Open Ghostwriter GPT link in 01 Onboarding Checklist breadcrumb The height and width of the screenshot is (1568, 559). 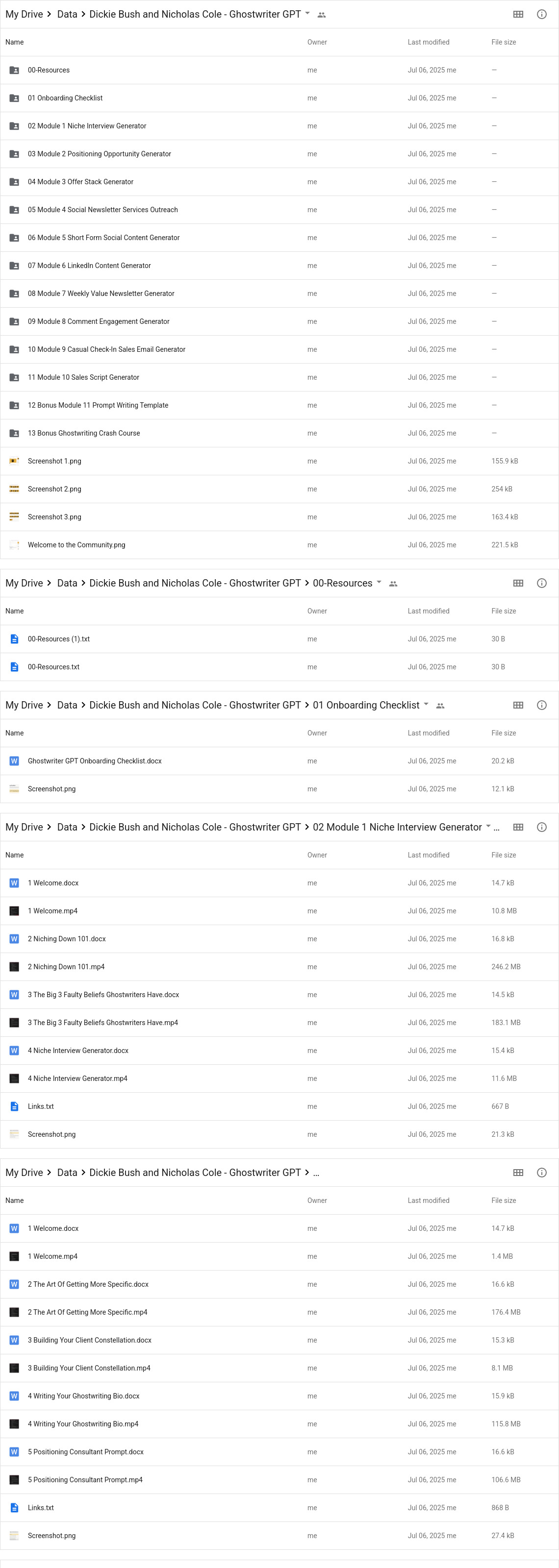195,705
